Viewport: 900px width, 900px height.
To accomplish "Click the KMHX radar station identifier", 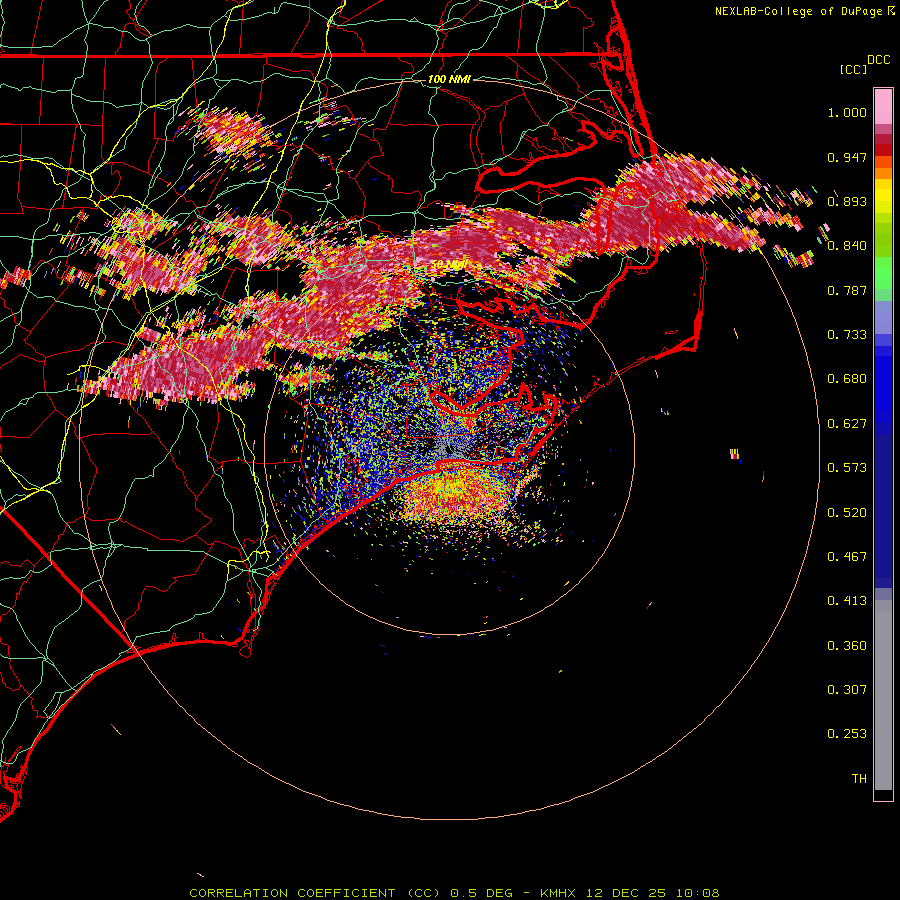I will click(x=557, y=893).
